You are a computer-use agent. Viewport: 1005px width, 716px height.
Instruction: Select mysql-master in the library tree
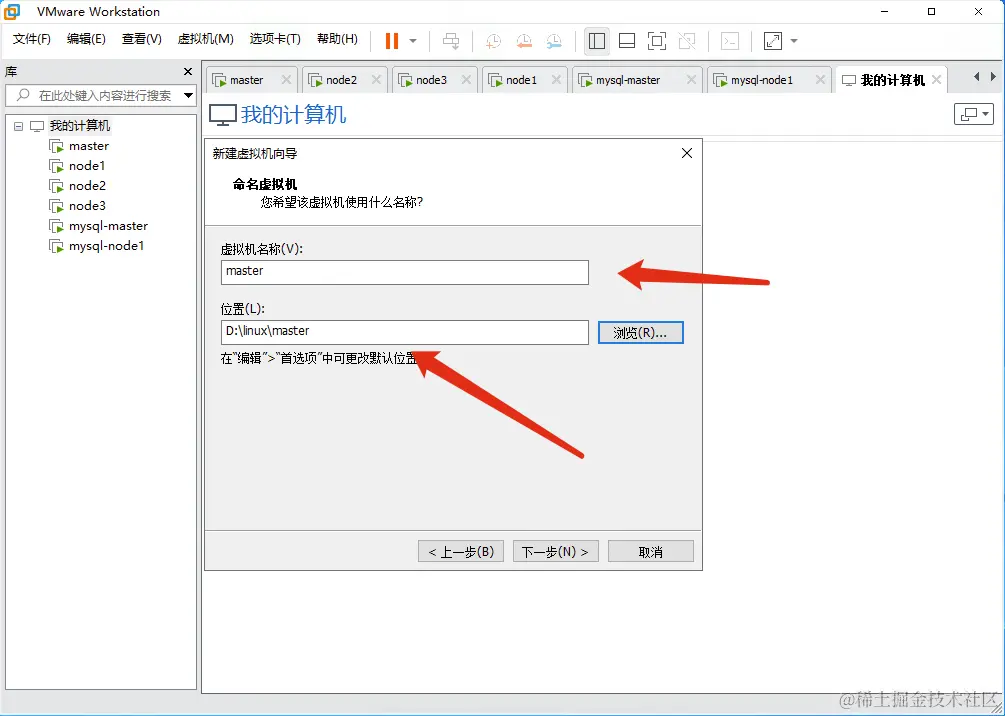pyautogui.click(x=108, y=226)
